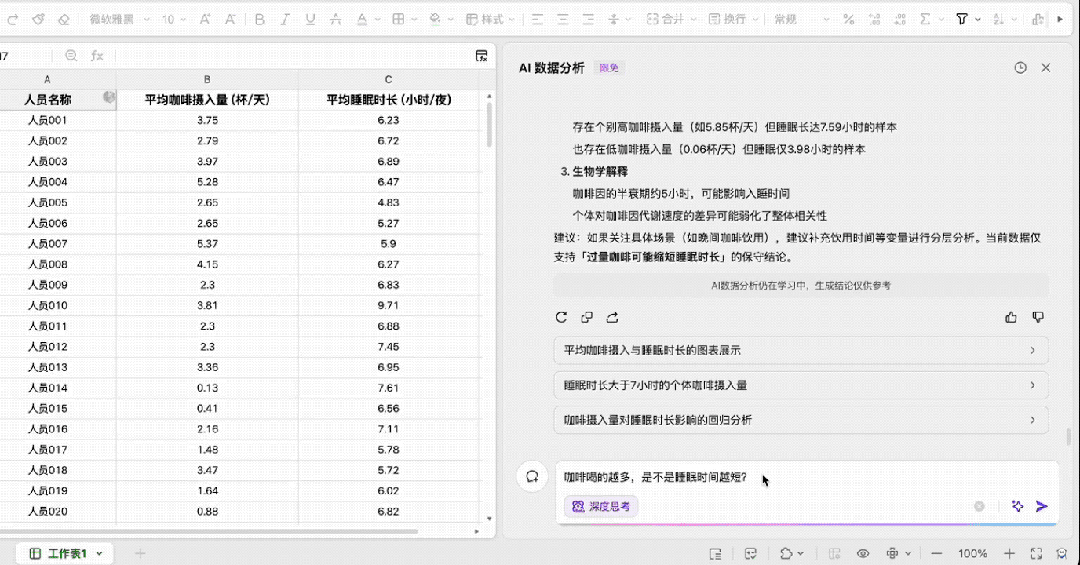Open the 样式 styles menu
The width and height of the screenshot is (1080, 565).
(x=490, y=19)
